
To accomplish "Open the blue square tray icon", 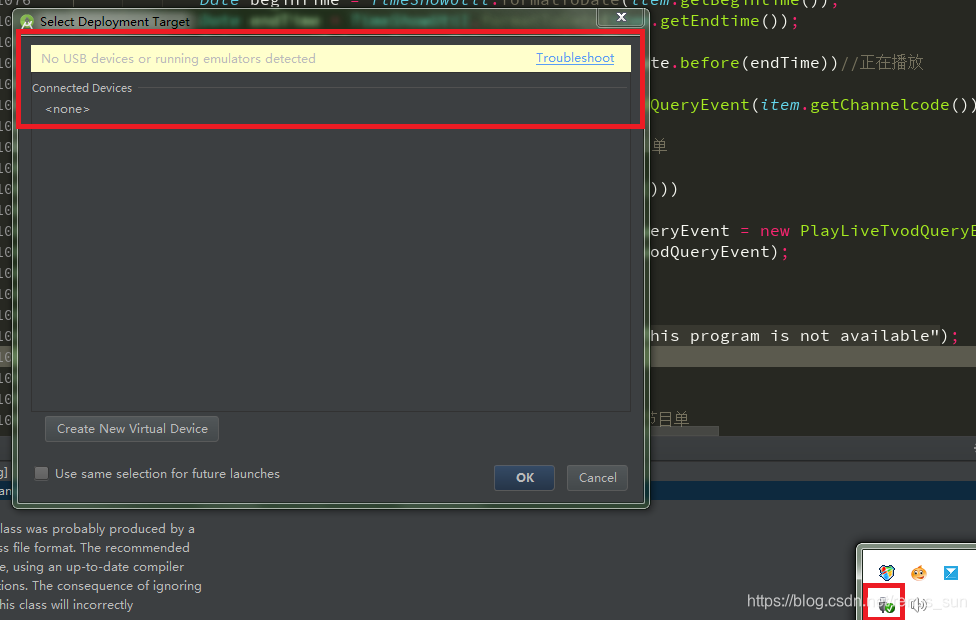I will [950, 572].
